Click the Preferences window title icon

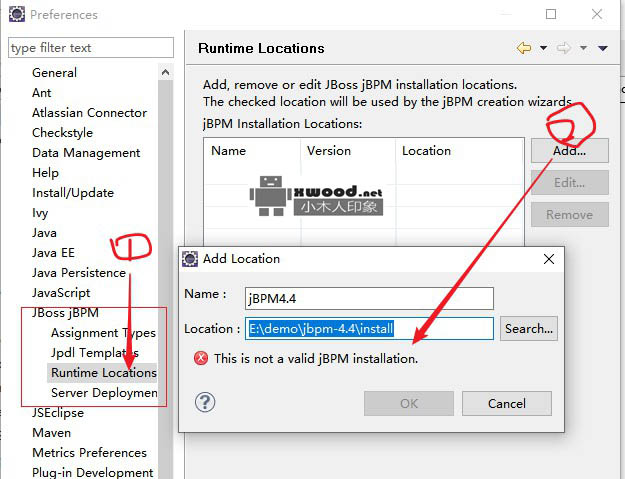click(x=17, y=14)
